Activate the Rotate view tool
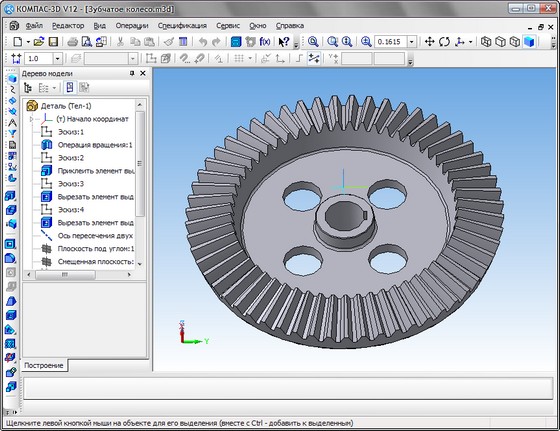The width and height of the screenshot is (560, 431). click(445, 42)
